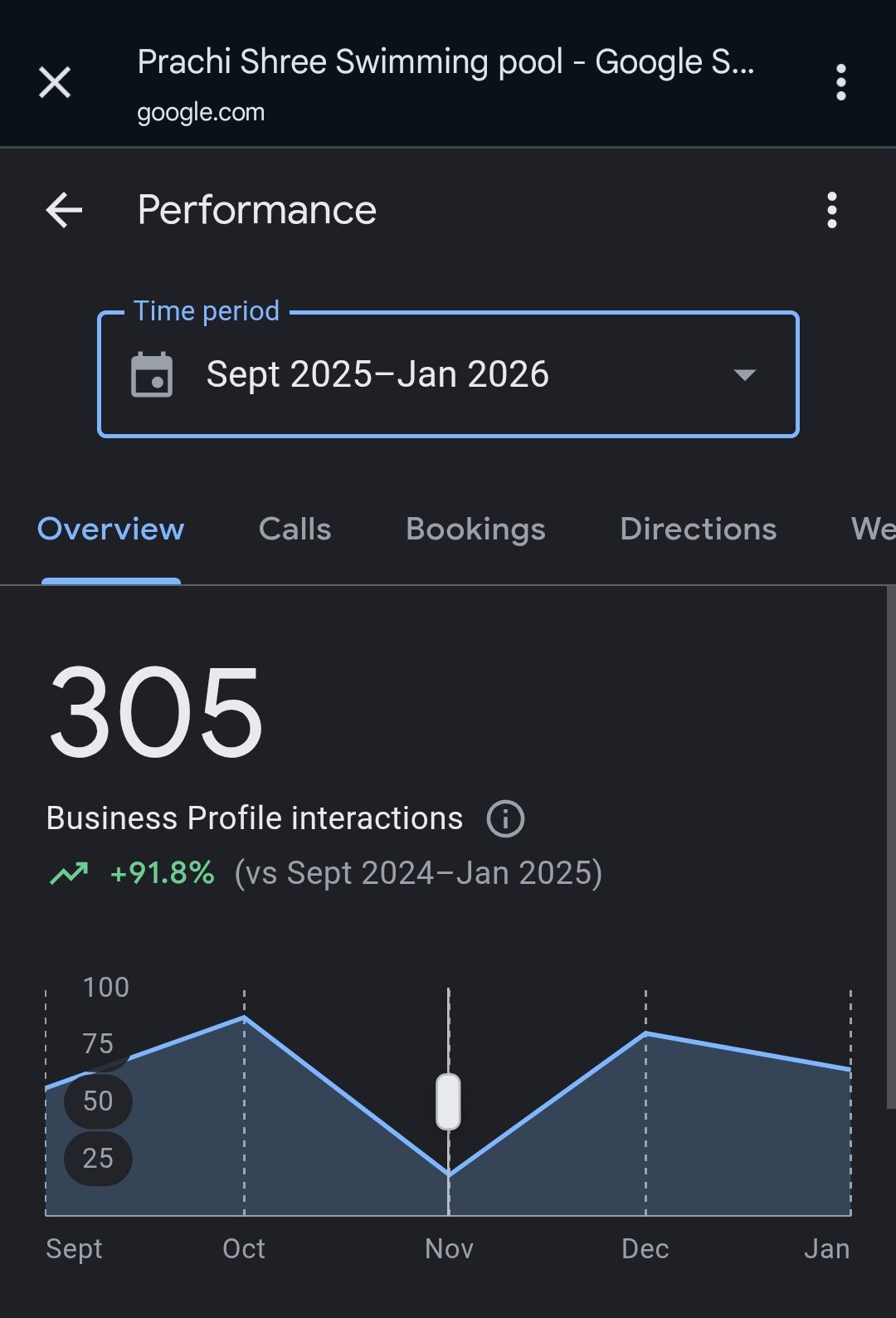Click the white chart slider handle at Nov

tap(449, 1101)
